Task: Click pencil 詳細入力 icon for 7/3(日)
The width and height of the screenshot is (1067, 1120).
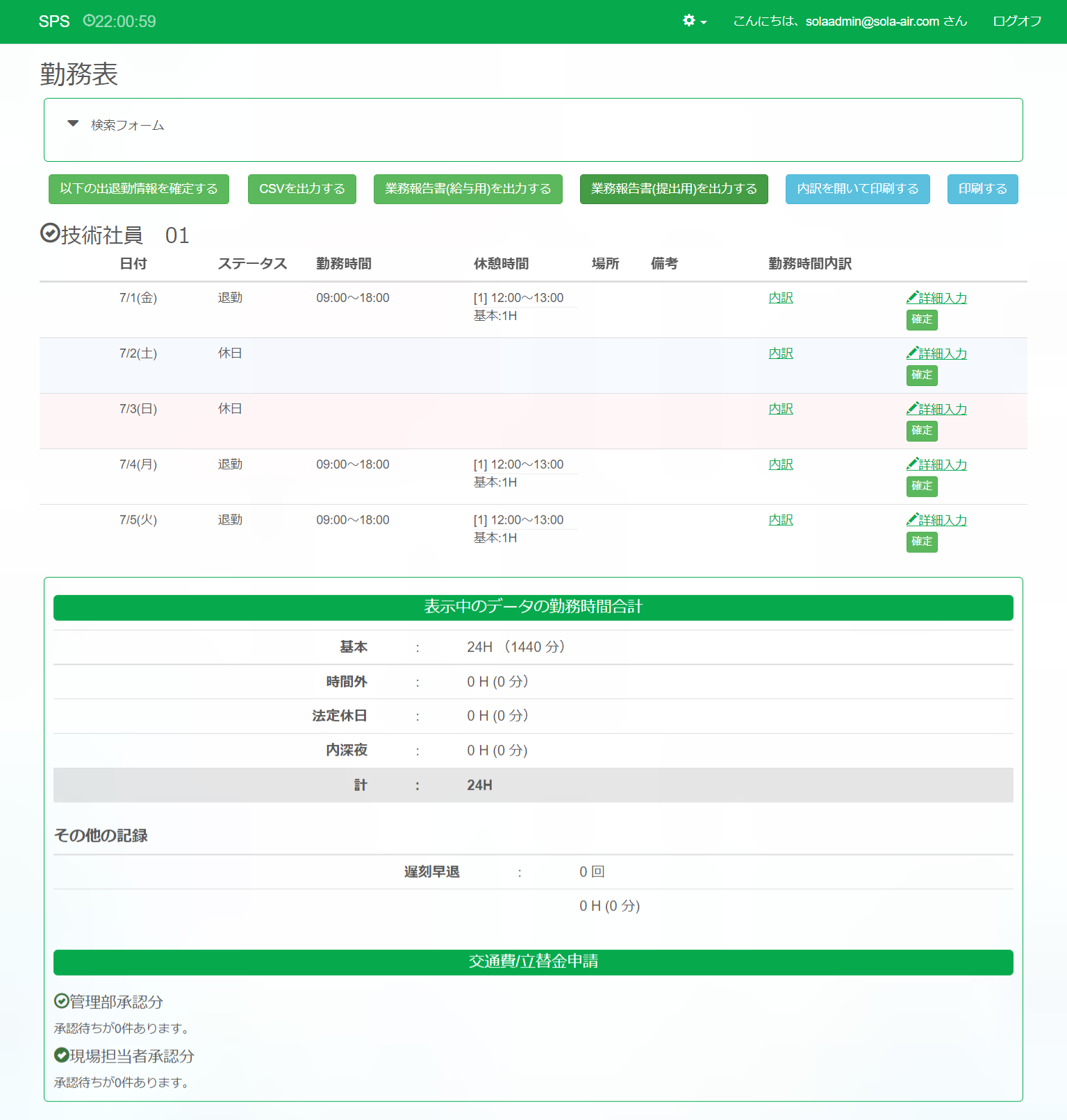Action: click(912, 408)
